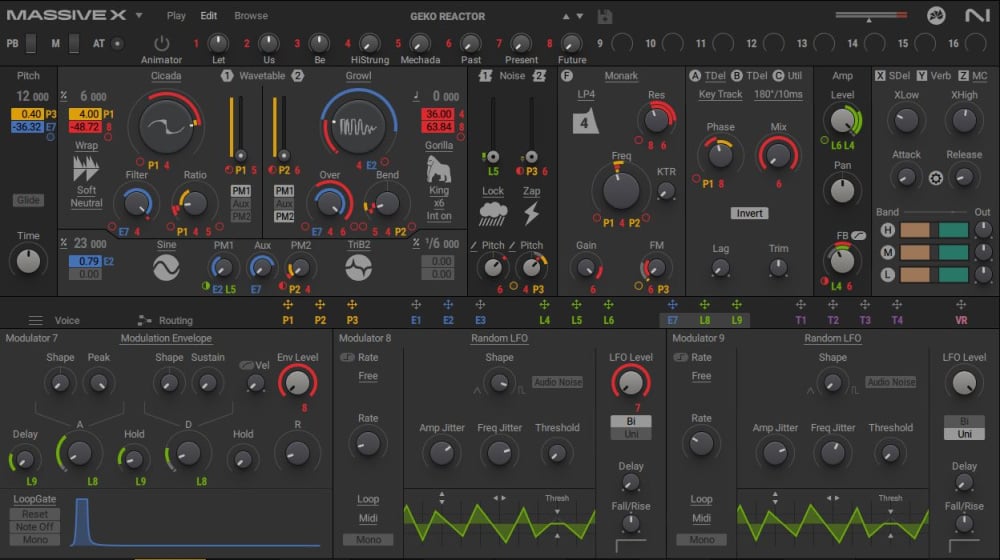Click the filter F circle icon
Image resolution: width=1000 pixels, height=560 pixels.
566,76
